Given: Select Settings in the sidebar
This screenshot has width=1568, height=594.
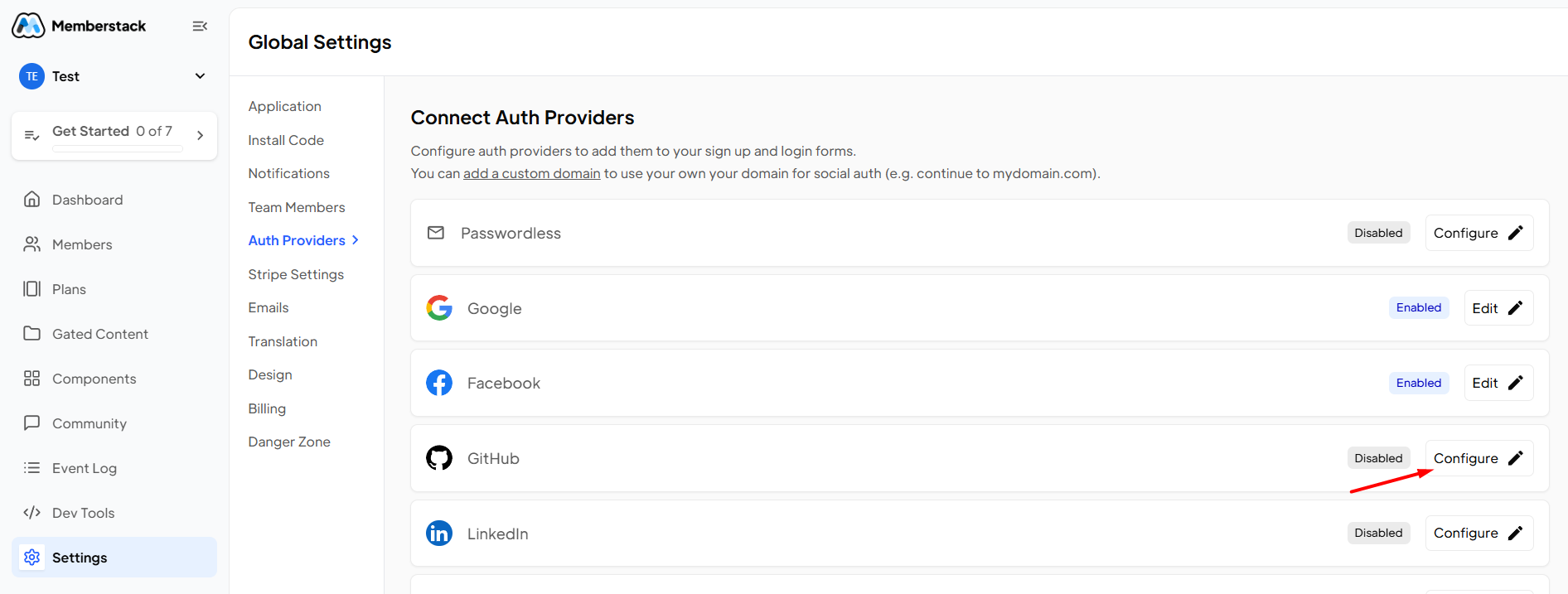Looking at the screenshot, I should (x=114, y=558).
